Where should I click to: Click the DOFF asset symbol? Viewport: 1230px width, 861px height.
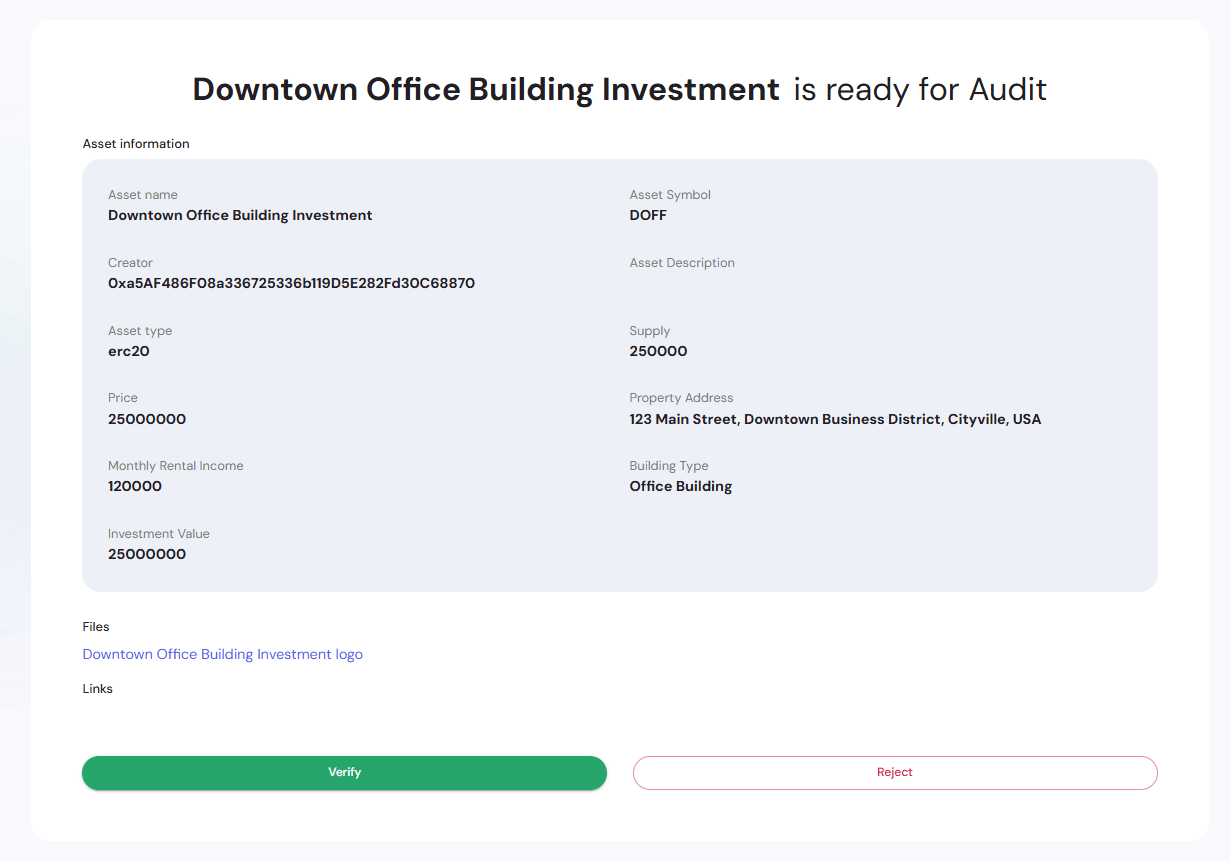647,215
